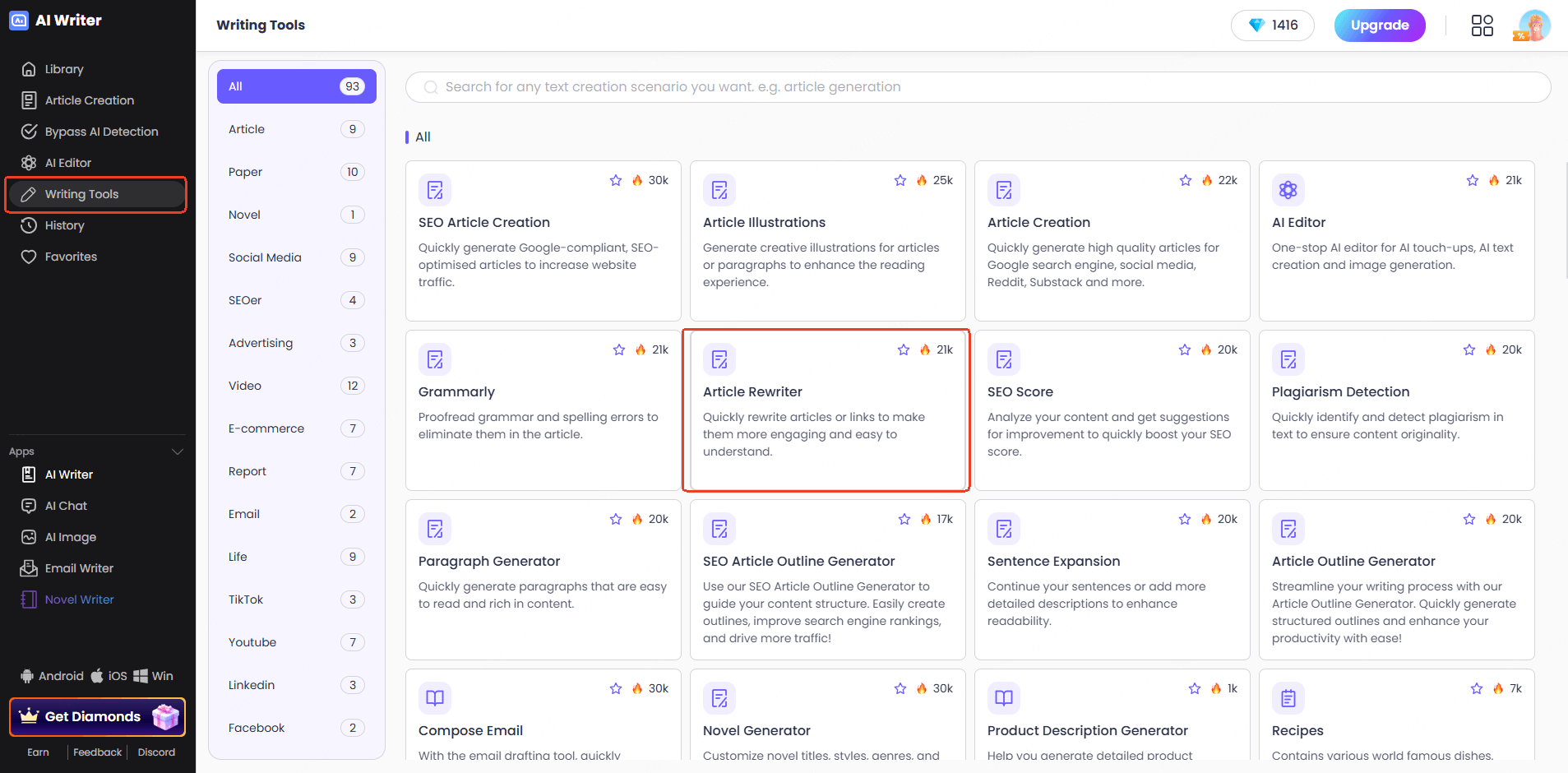Select the Paper category
The image size is (1568, 773).
click(297, 172)
